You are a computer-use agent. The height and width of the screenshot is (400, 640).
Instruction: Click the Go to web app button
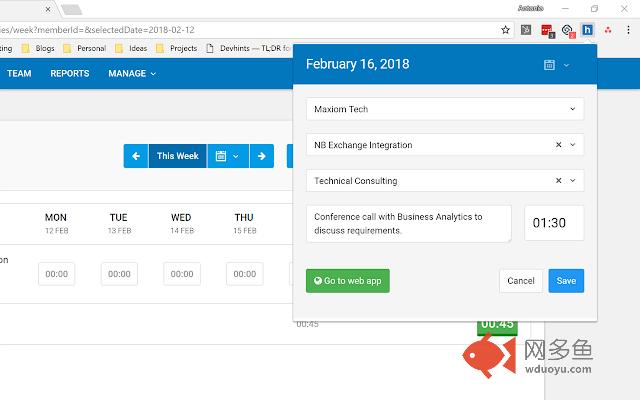[x=348, y=281]
